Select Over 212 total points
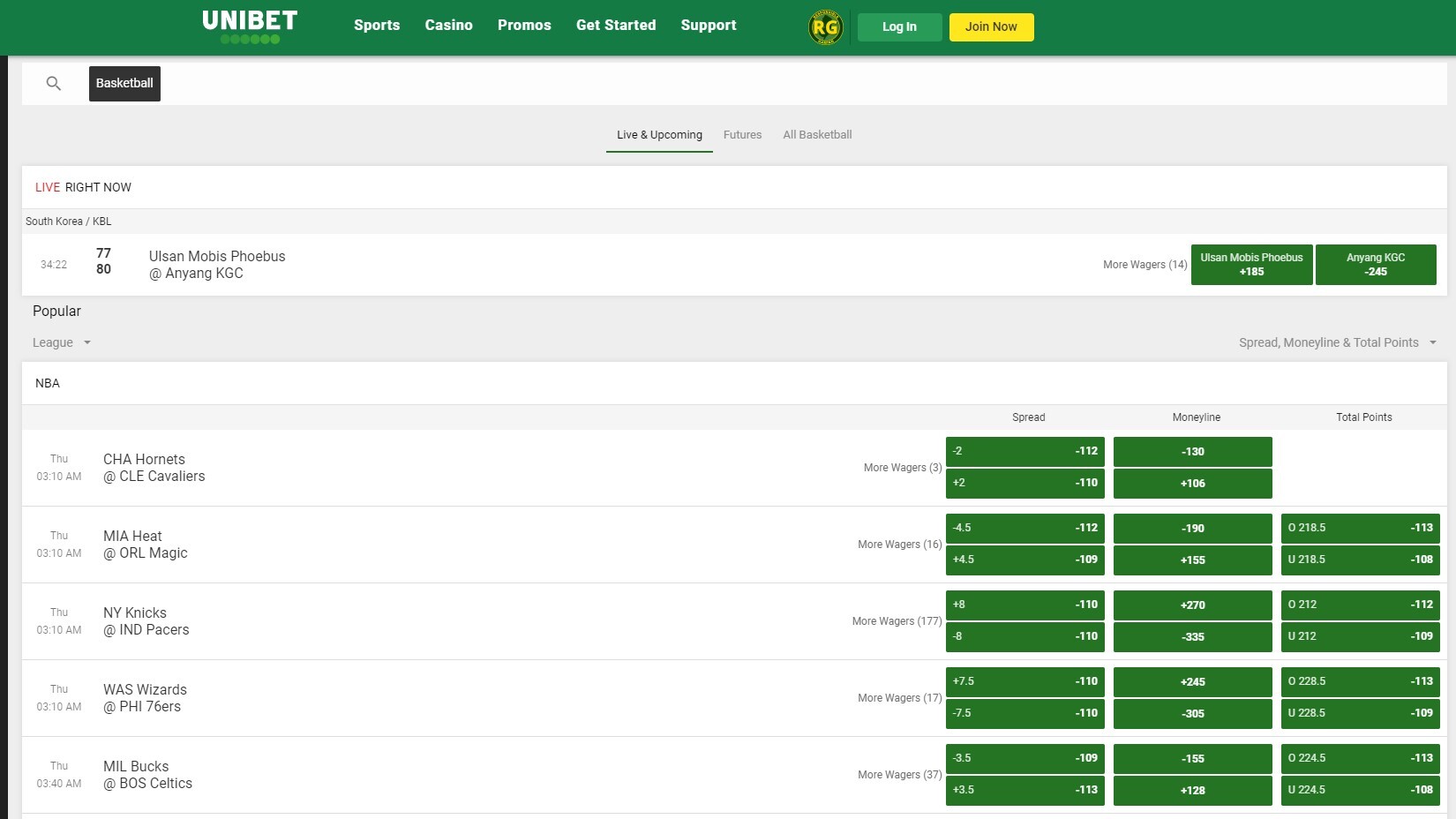Screen dimensions: 1456x819 pyautogui.click(x=1361, y=605)
